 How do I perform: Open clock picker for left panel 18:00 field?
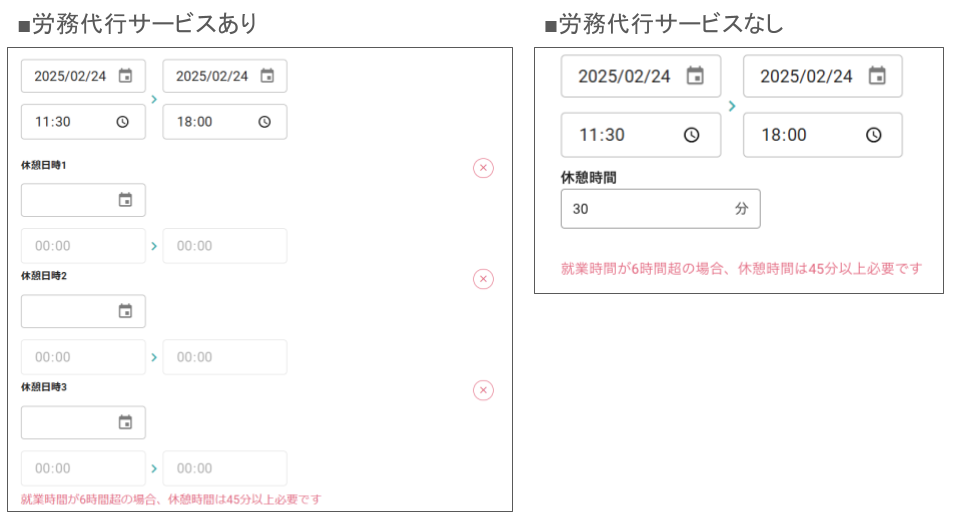pyautogui.click(x=265, y=122)
